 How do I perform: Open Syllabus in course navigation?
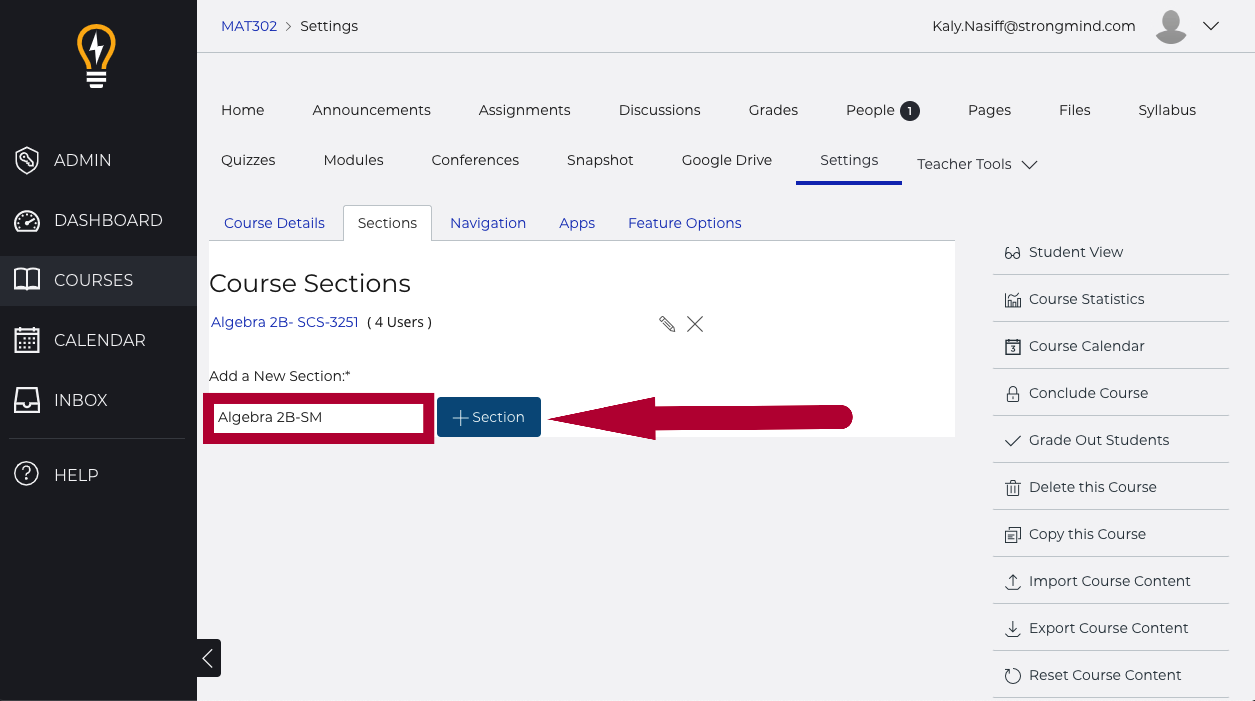pos(1167,110)
